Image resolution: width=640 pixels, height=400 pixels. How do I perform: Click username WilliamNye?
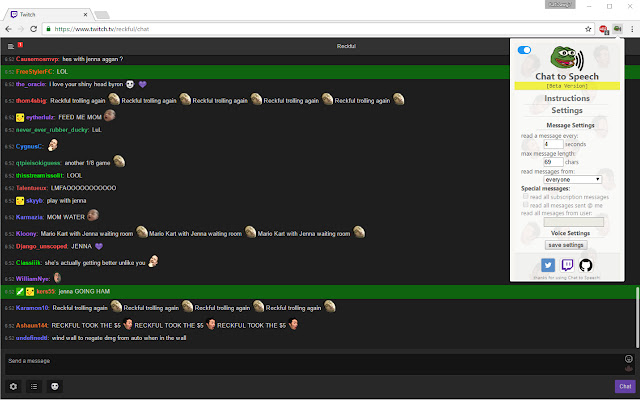click(x=33, y=279)
